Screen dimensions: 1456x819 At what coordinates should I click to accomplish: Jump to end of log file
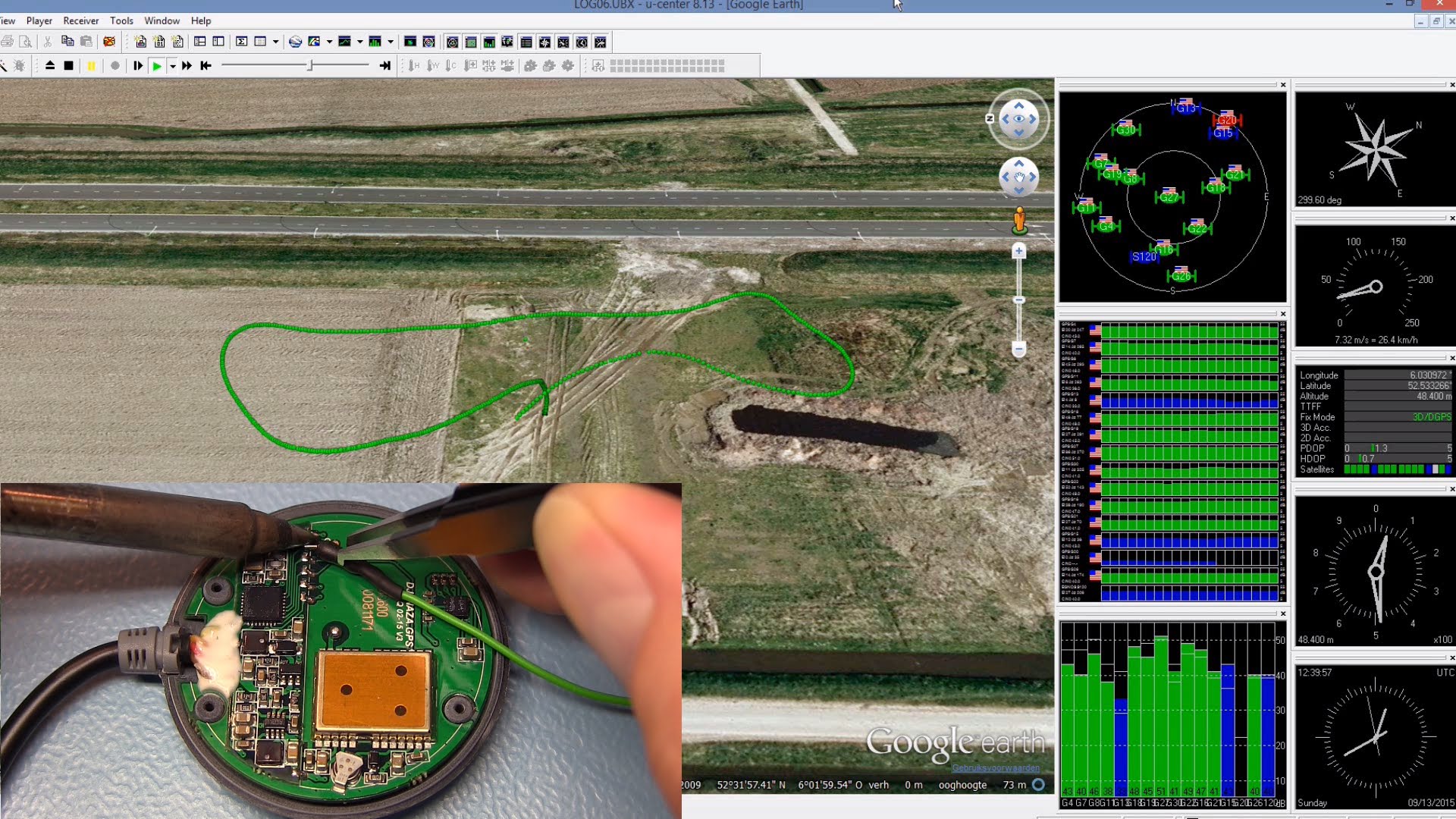384,66
